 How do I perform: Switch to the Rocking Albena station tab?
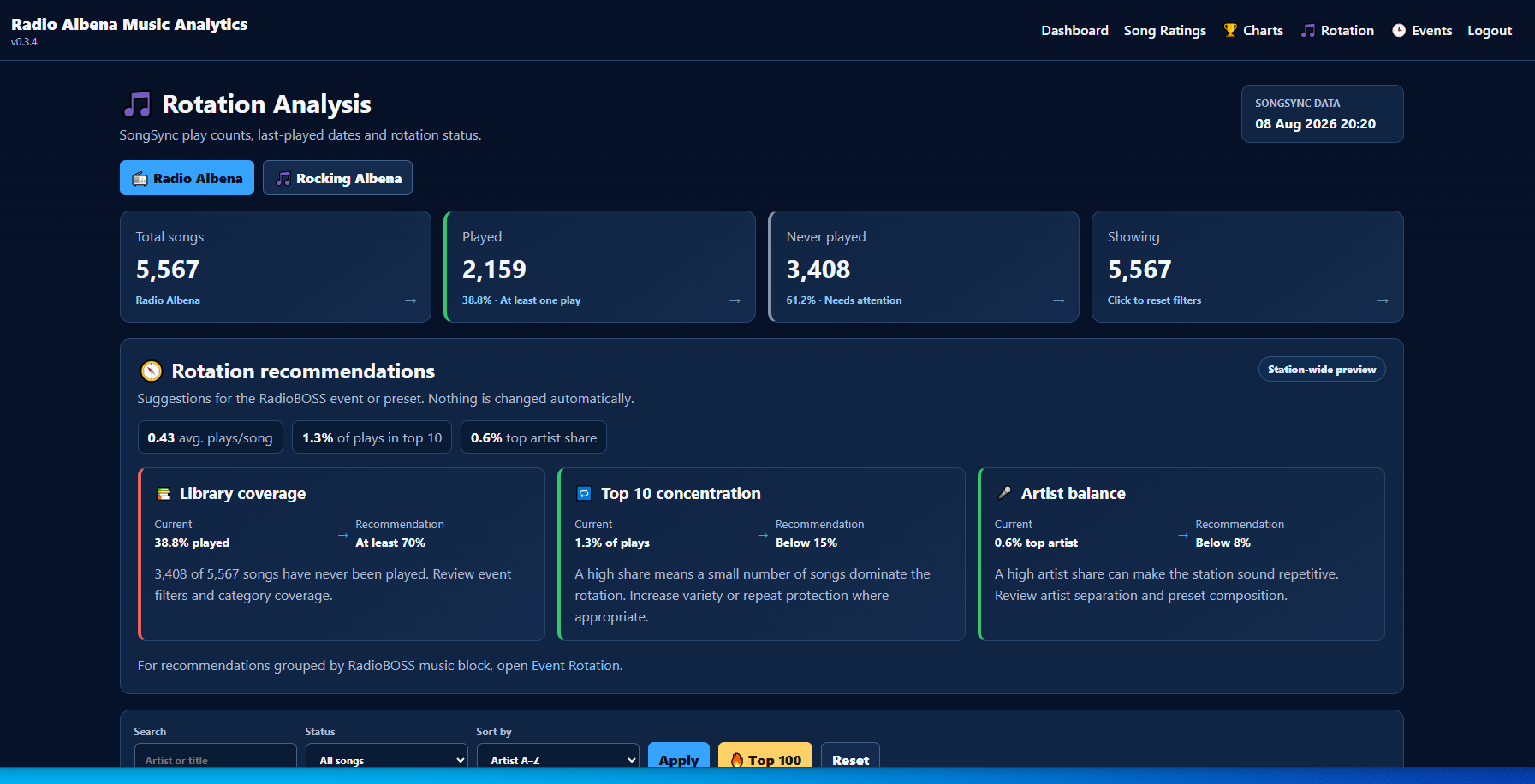coord(337,178)
